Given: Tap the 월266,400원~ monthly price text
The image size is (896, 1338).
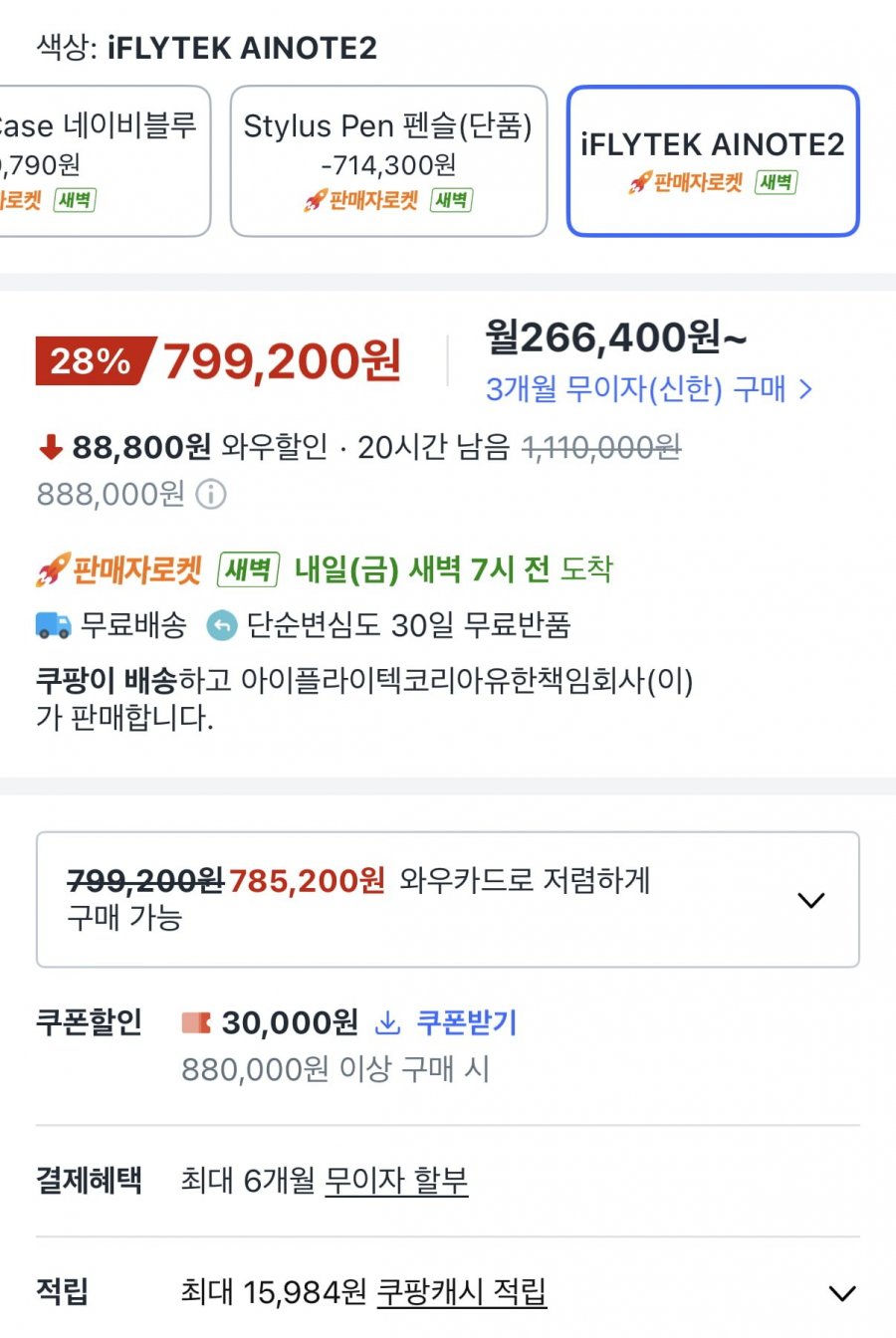Looking at the screenshot, I should (x=616, y=337).
